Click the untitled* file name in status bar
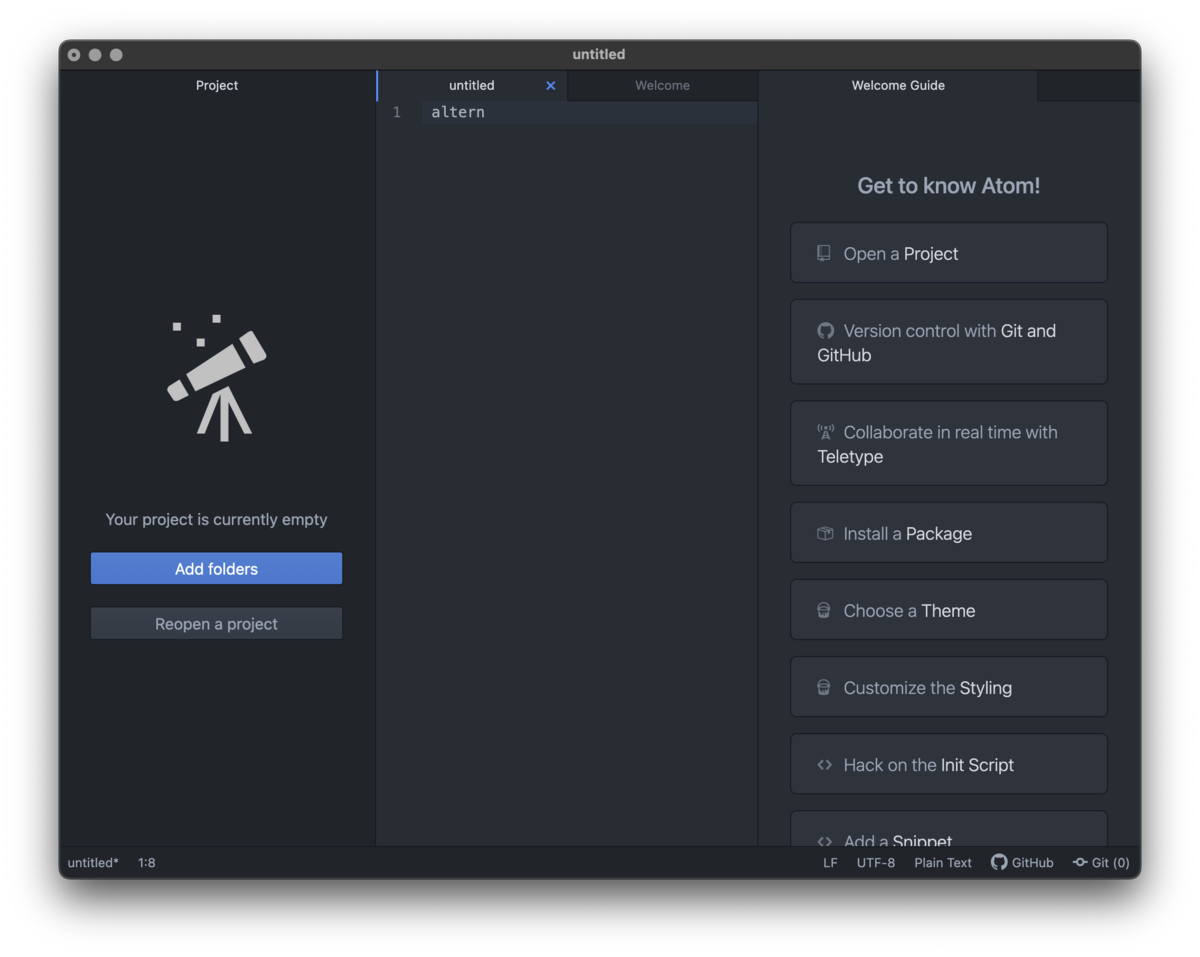 (93, 863)
